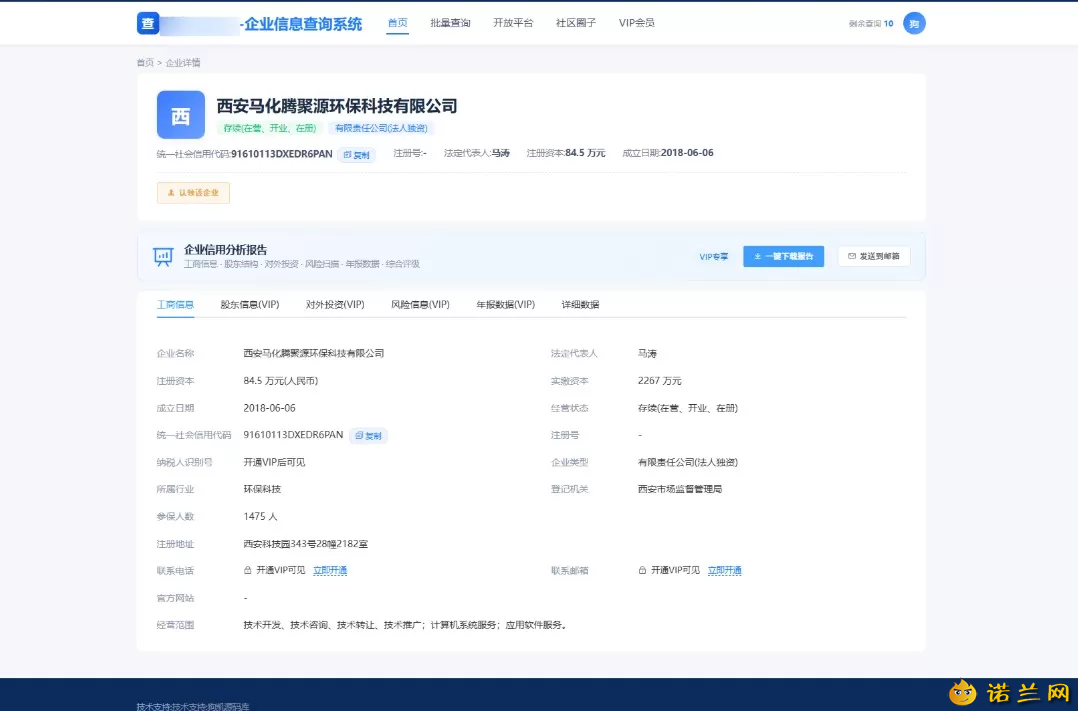1078x711 pixels.
Task: Click the credit analysis report presentation icon
Action: point(163,256)
